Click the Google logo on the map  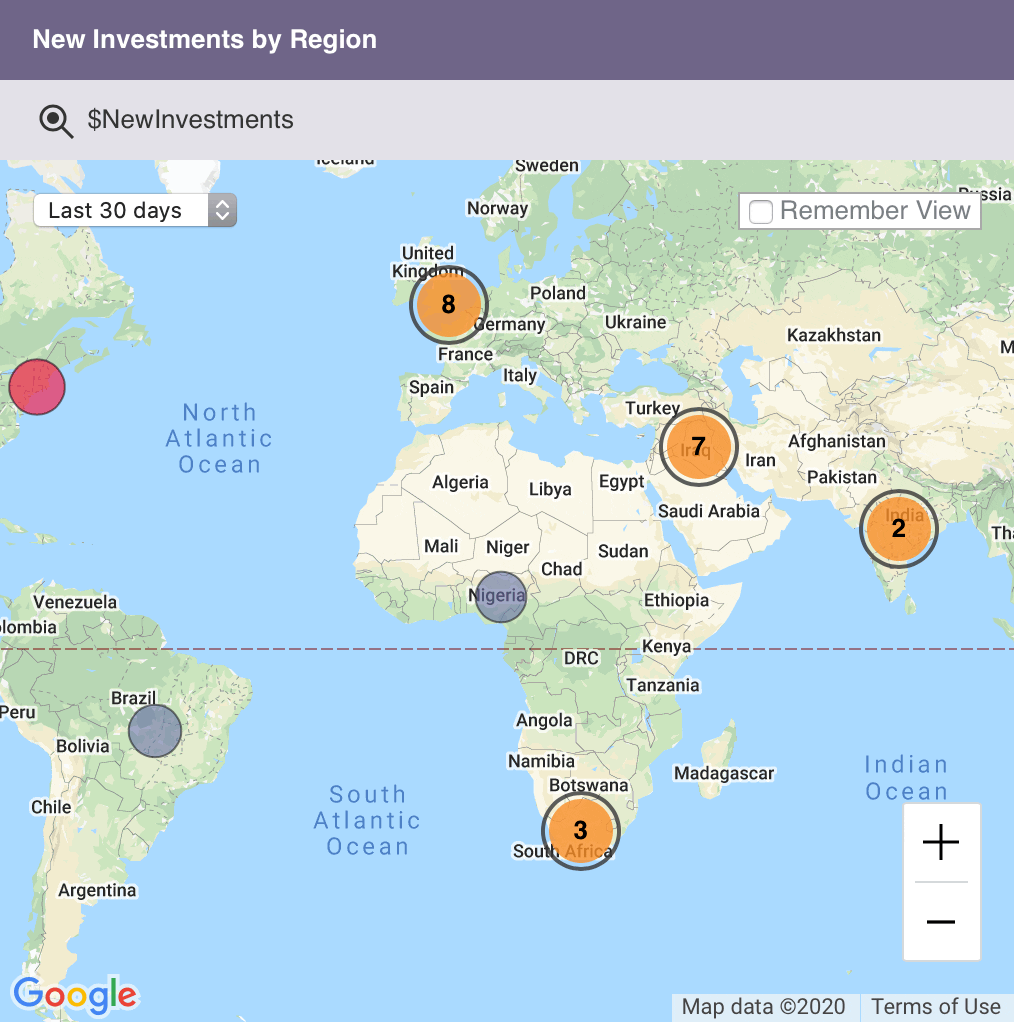pyautogui.click(x=76, y=995)
